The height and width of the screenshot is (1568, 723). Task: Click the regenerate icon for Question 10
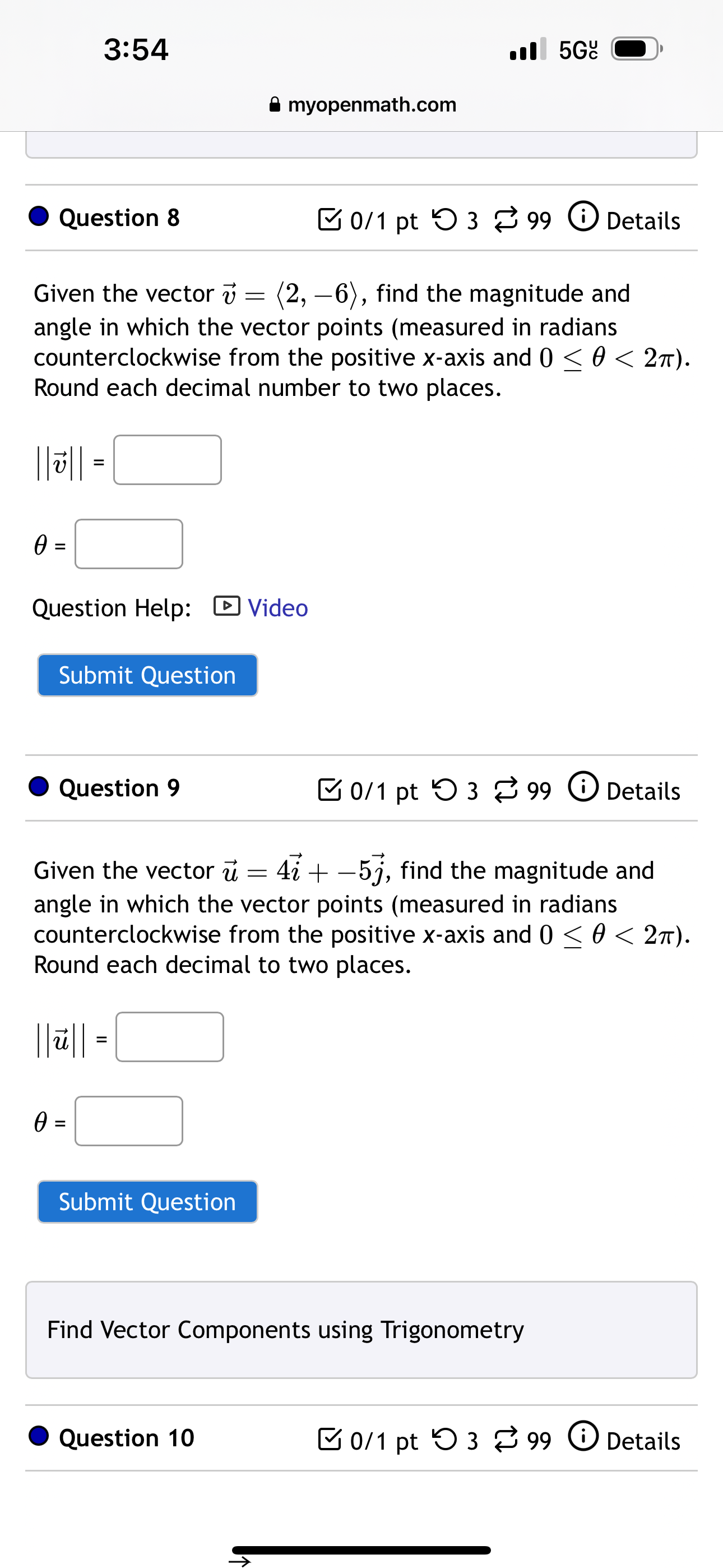509,1441
